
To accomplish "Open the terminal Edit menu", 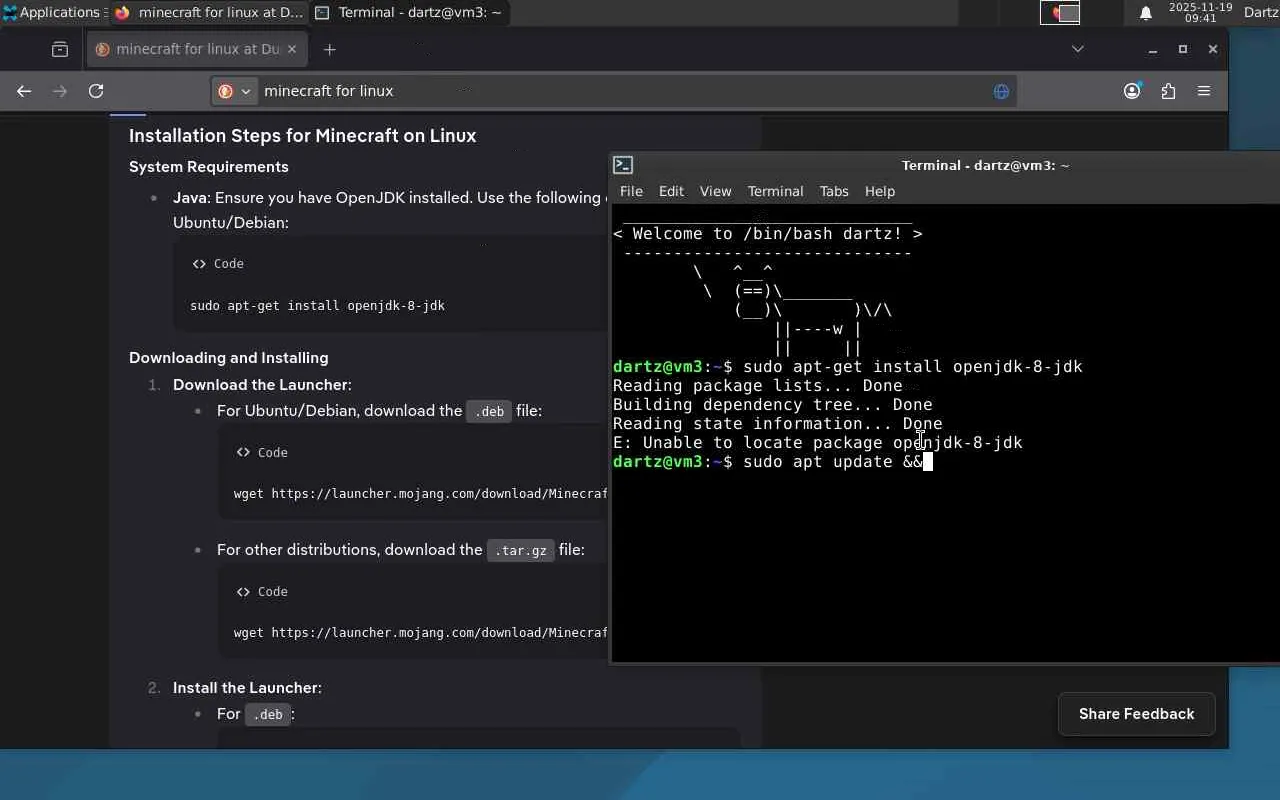I will [x=671, y=191].
